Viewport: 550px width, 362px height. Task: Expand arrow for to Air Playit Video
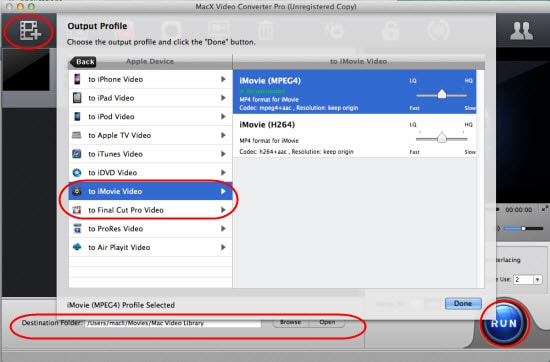(x=223, y=247)
